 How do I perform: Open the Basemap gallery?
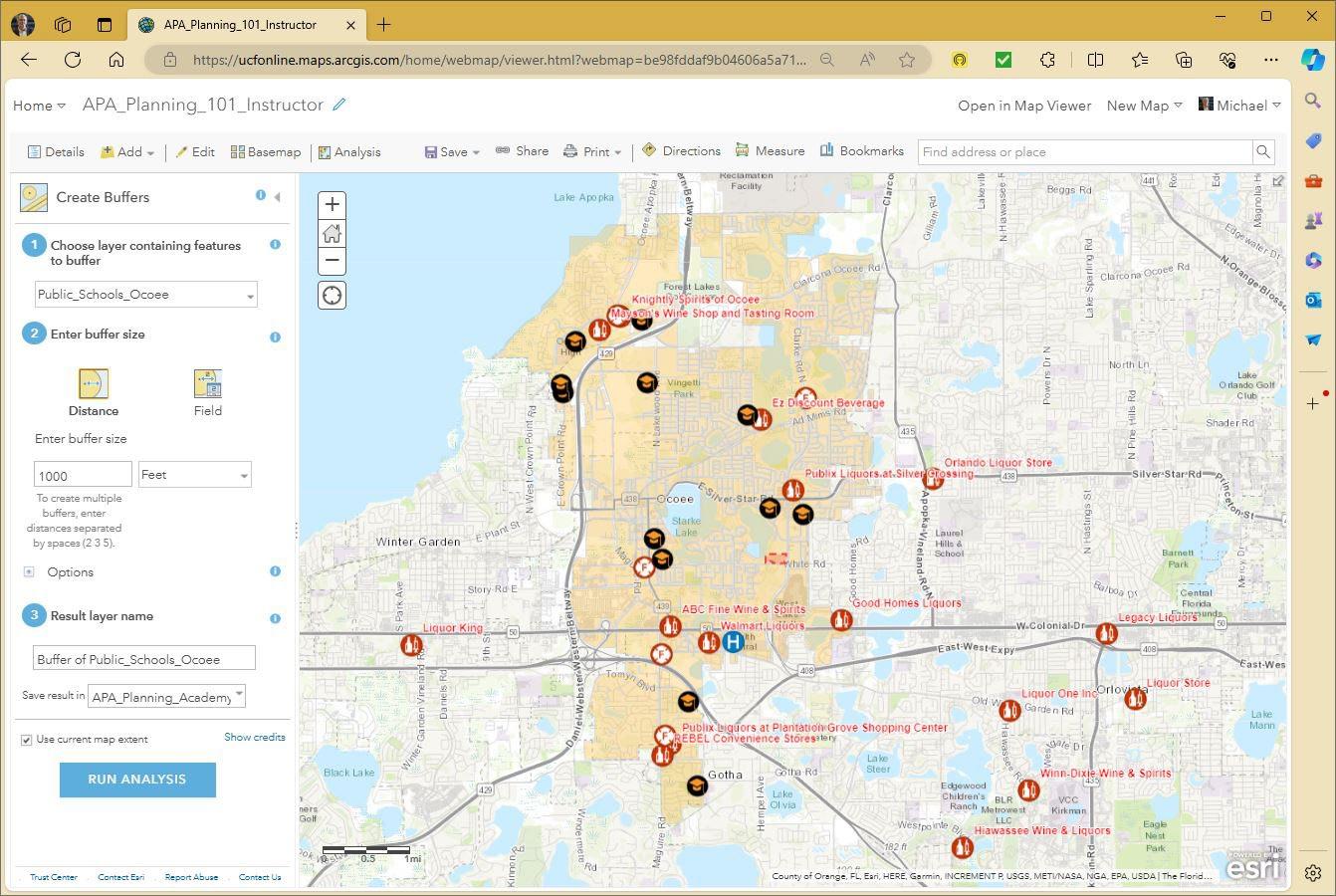(266, 152)
